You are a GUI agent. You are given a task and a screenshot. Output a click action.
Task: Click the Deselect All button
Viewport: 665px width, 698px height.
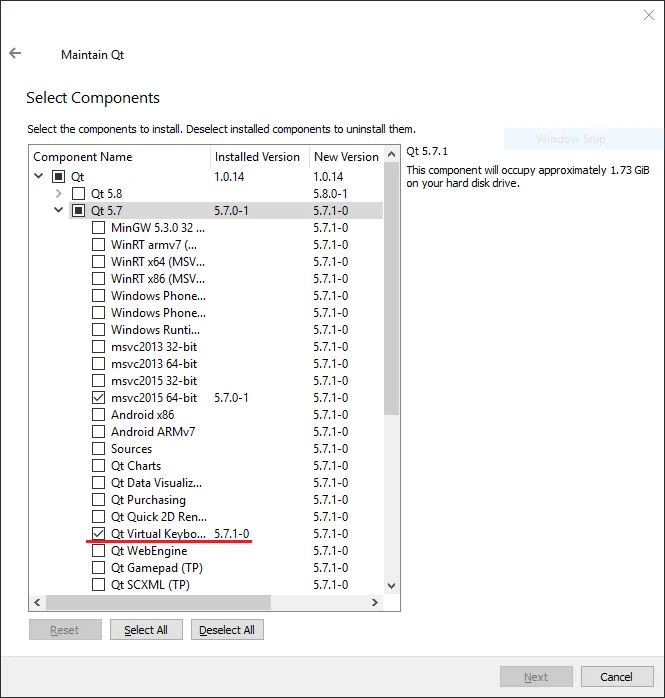tap(227, 630)
